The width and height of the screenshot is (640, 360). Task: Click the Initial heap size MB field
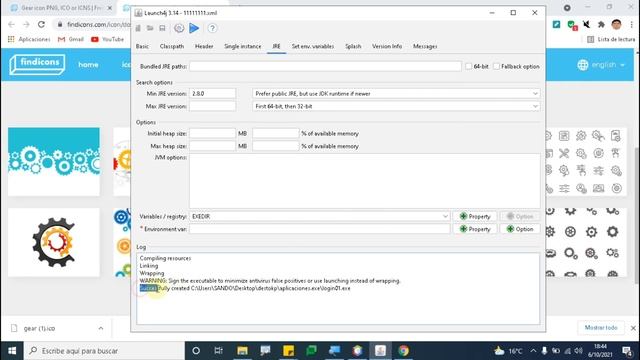pos(212,133)
